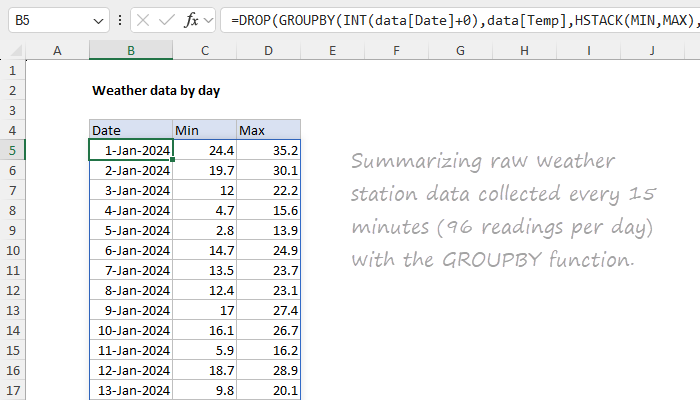Viewport: 700px width, 400px height.
Task: Expand the Name Box dropdown arrow
Action: [x=98, y=21]
